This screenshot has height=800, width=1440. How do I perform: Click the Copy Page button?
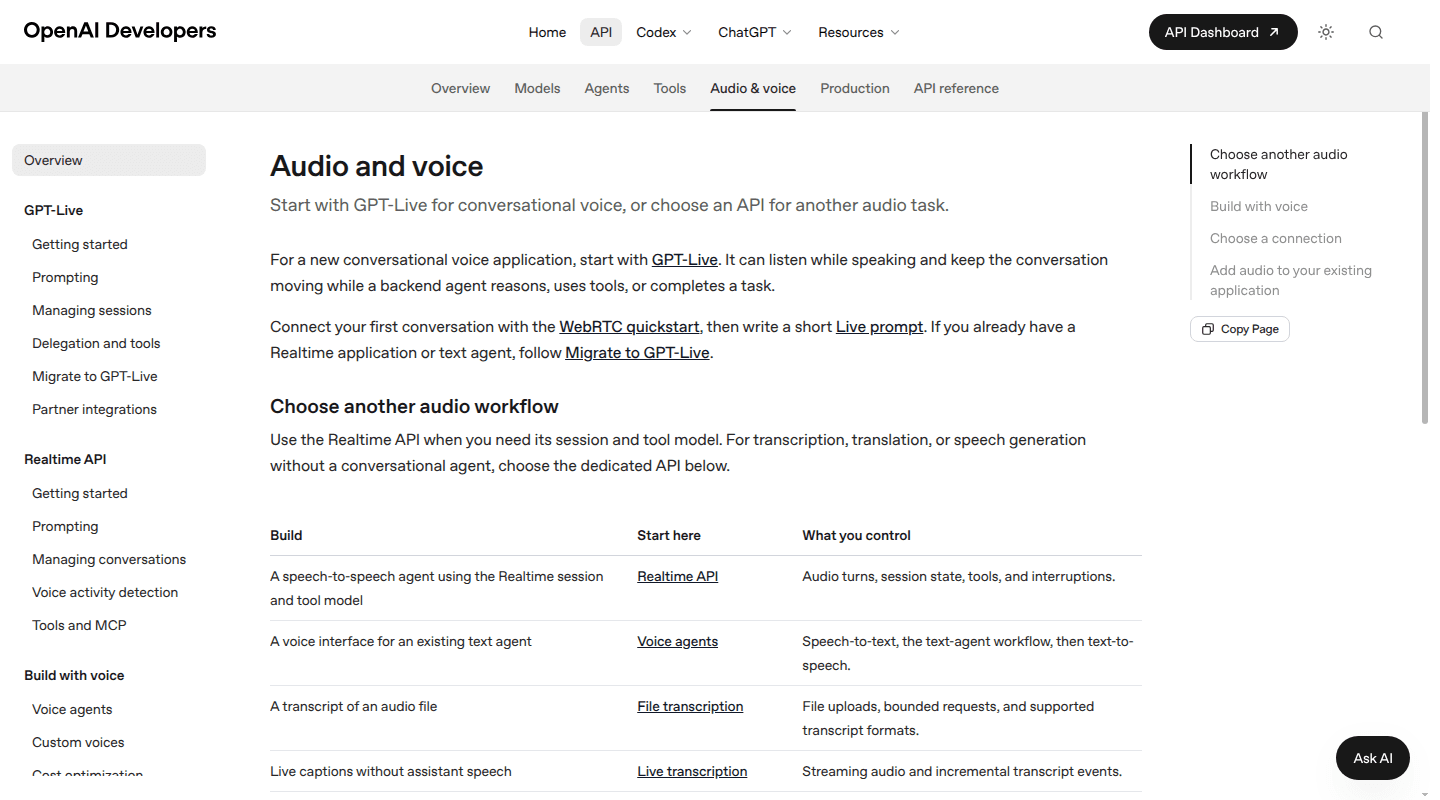(x=1240, y=329)
